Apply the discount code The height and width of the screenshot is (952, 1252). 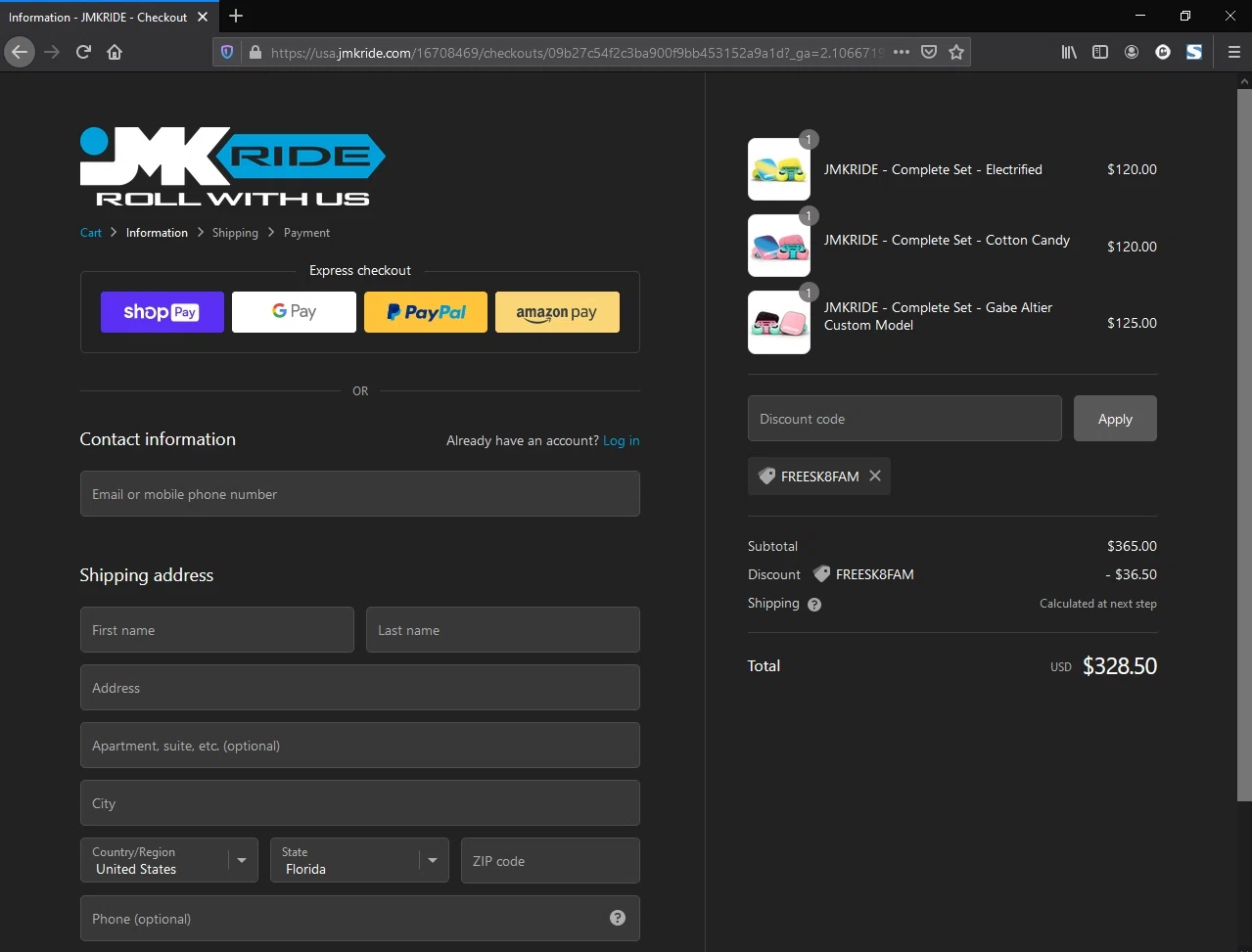tap(1115, 419)
